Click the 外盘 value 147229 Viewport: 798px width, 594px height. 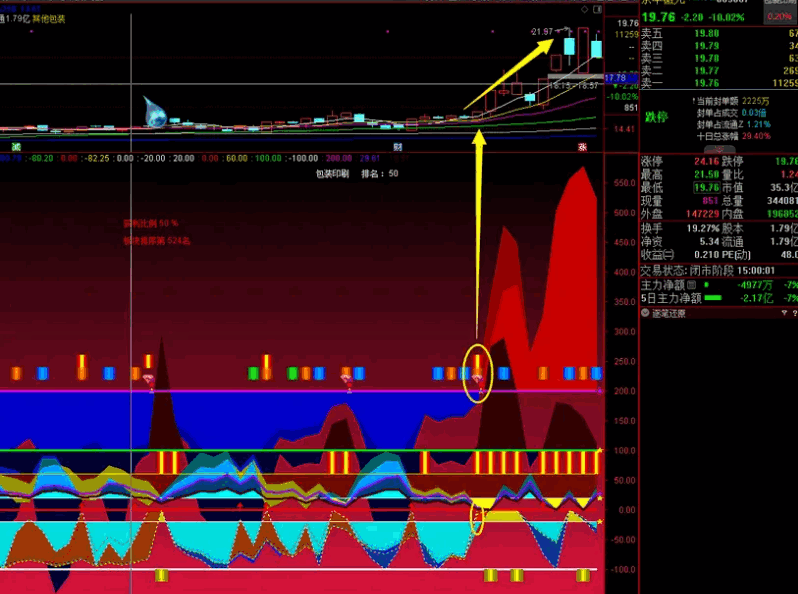(702, 214)
